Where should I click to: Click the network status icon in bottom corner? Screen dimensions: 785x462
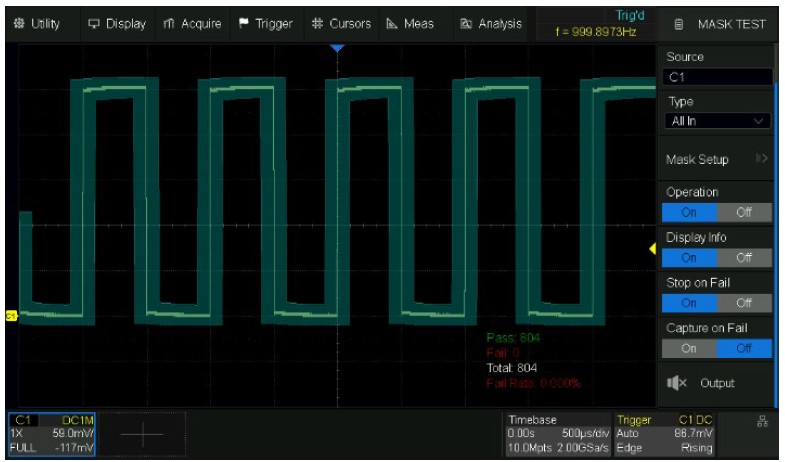tap(763, 422)
